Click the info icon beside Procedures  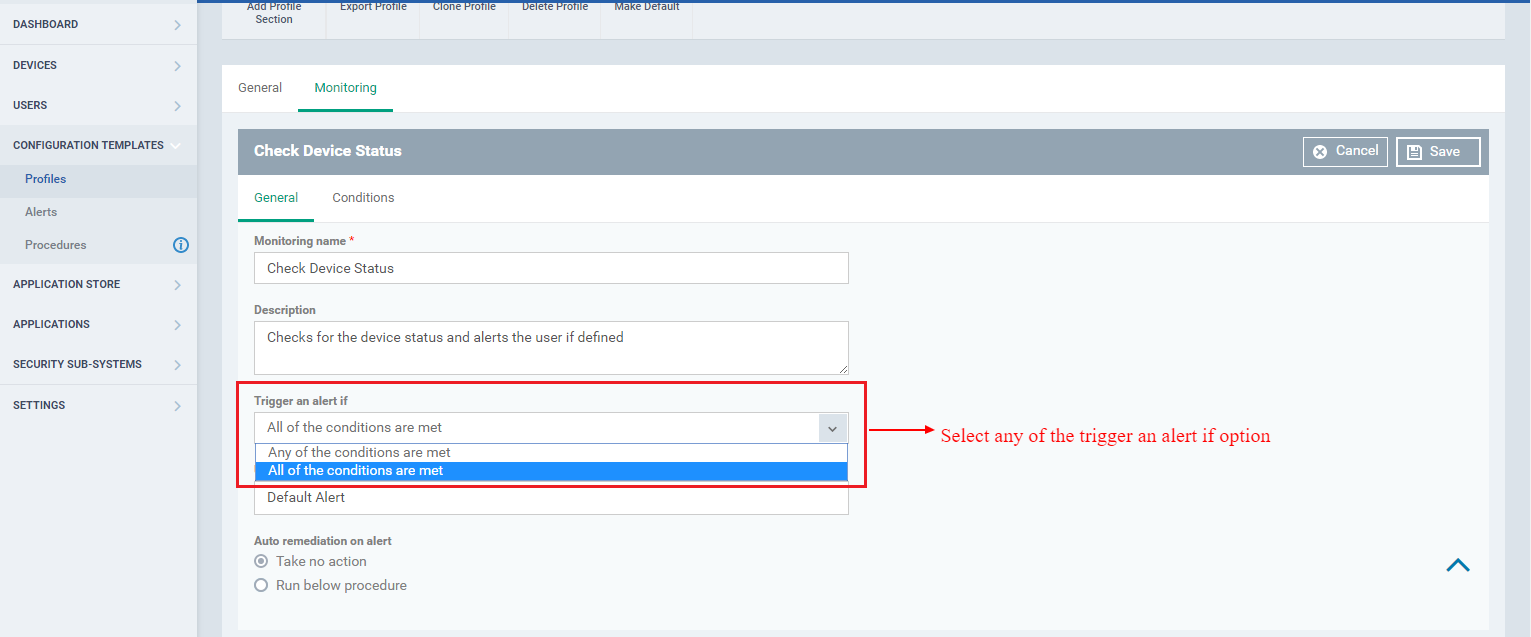181,245
